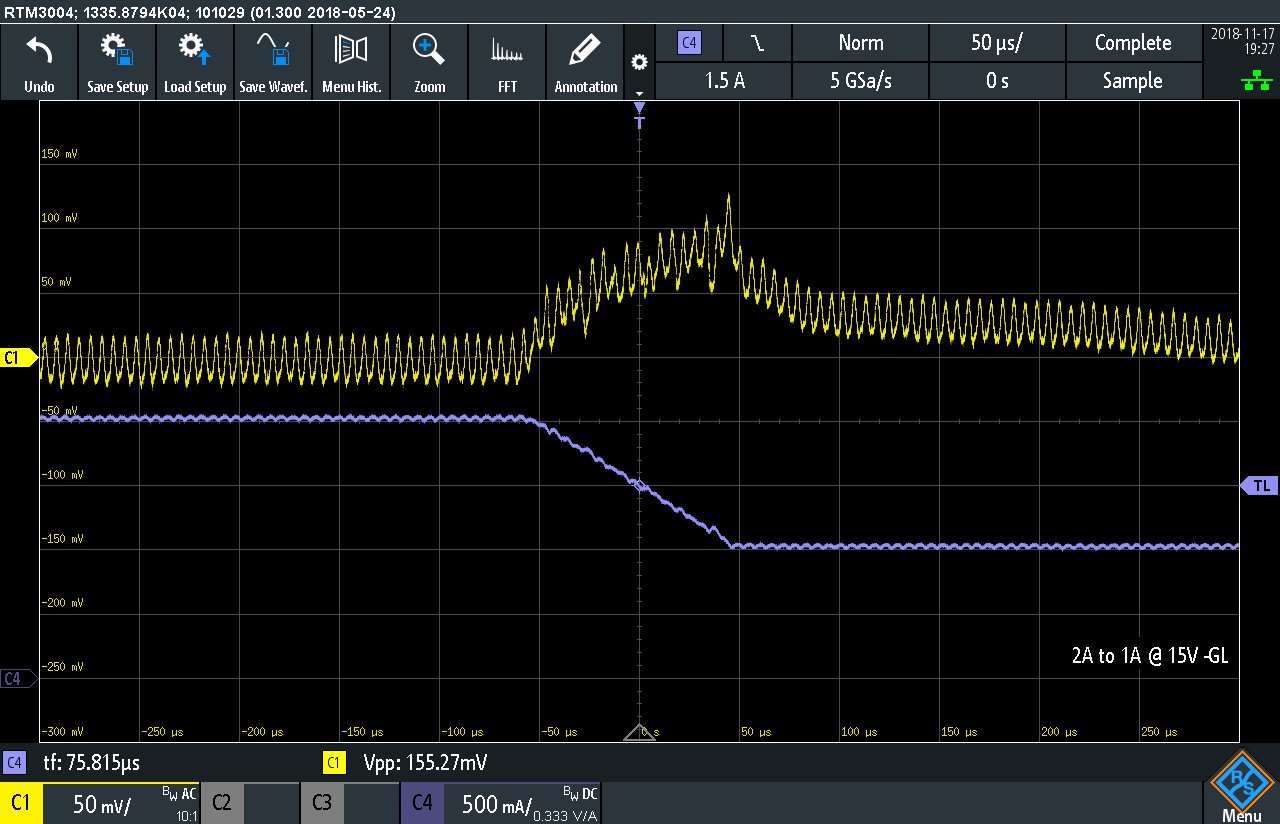Screen dimensions: 1280x824
Task: Select the Annotation pencil tool
Action: (585, 62)
